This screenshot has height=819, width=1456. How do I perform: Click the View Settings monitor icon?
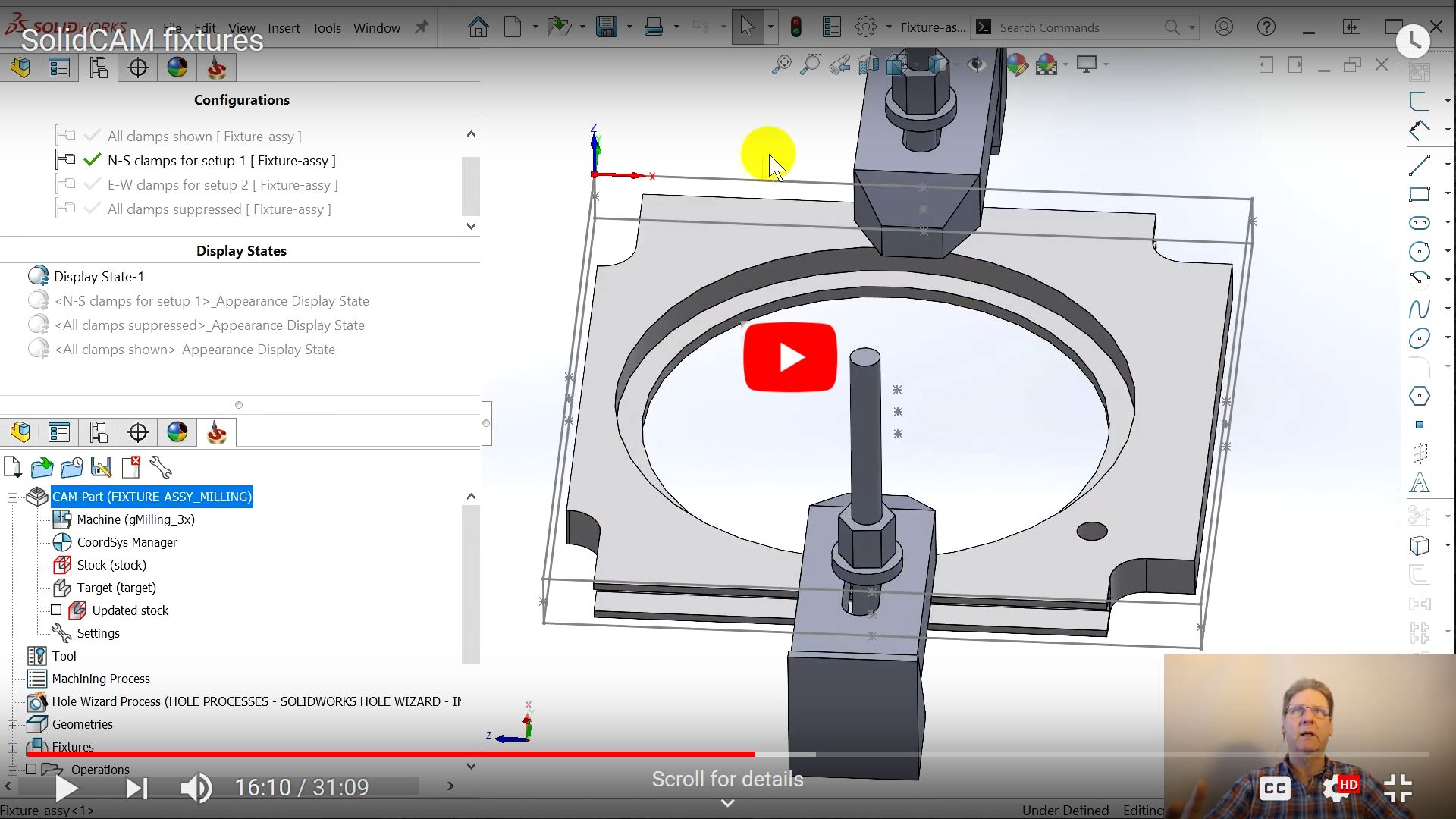(1087, 64)
